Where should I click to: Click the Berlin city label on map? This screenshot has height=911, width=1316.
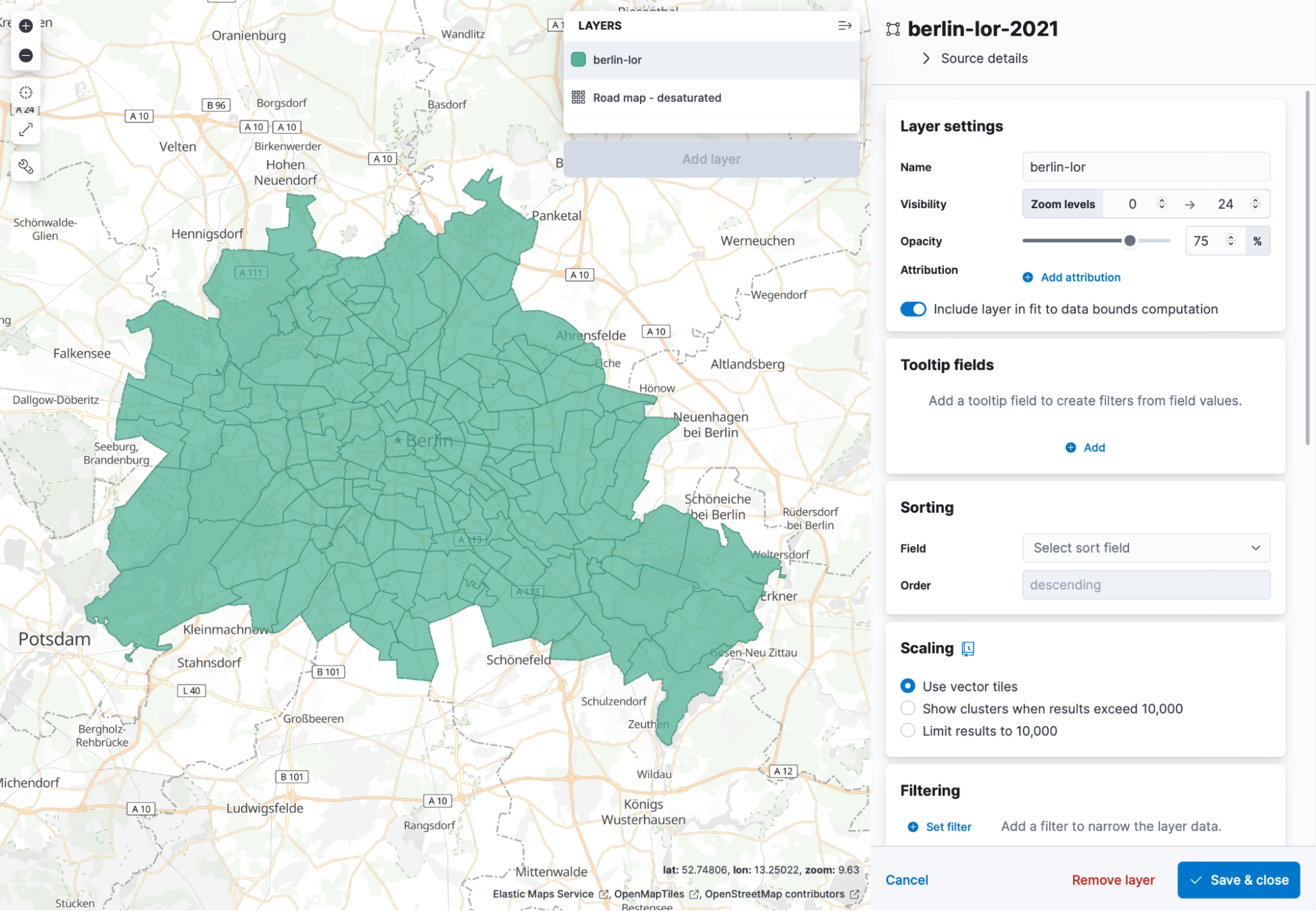tap(429, 440)
